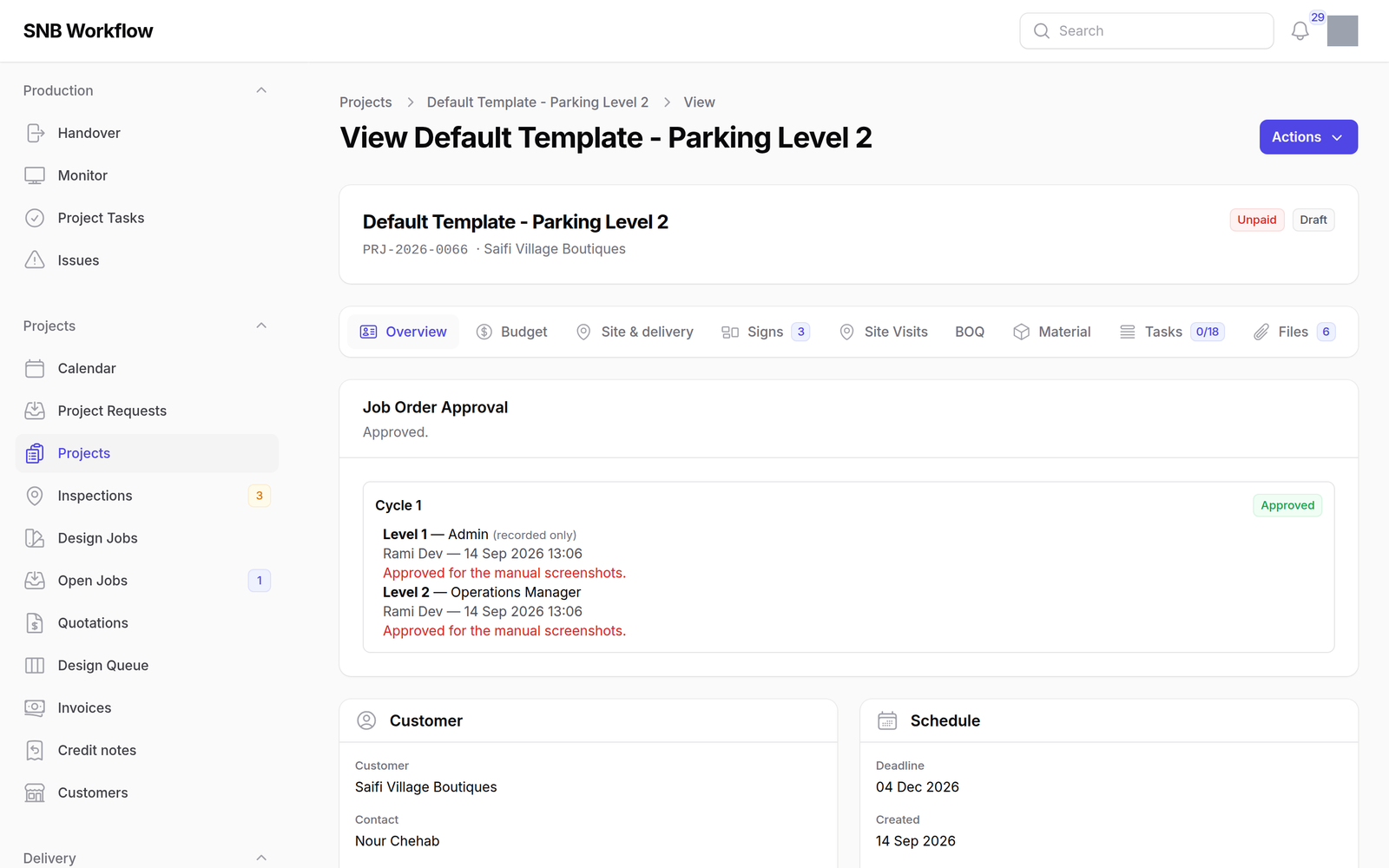Screen dimensions: 1389x868
Task: Go to the Site Visits tab
Action: [884, 332]
